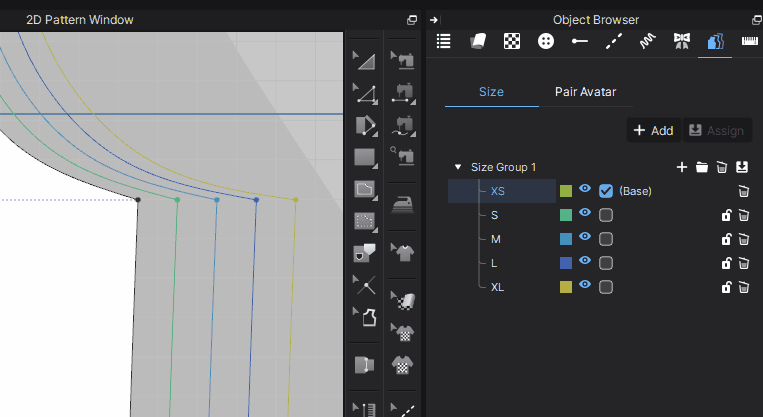Set M as the base size
The height and width of the screenshot is (417, 763).
pyautogui.click(x=606, y=239)
